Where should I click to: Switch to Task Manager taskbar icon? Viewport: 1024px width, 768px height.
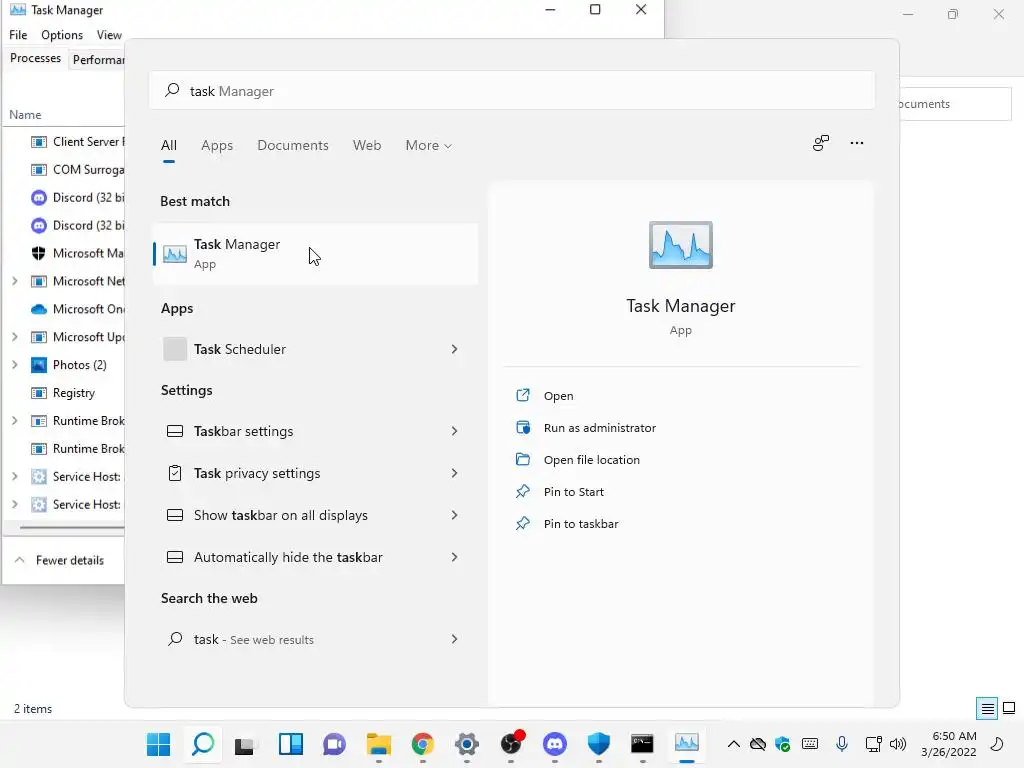[686, 743]
